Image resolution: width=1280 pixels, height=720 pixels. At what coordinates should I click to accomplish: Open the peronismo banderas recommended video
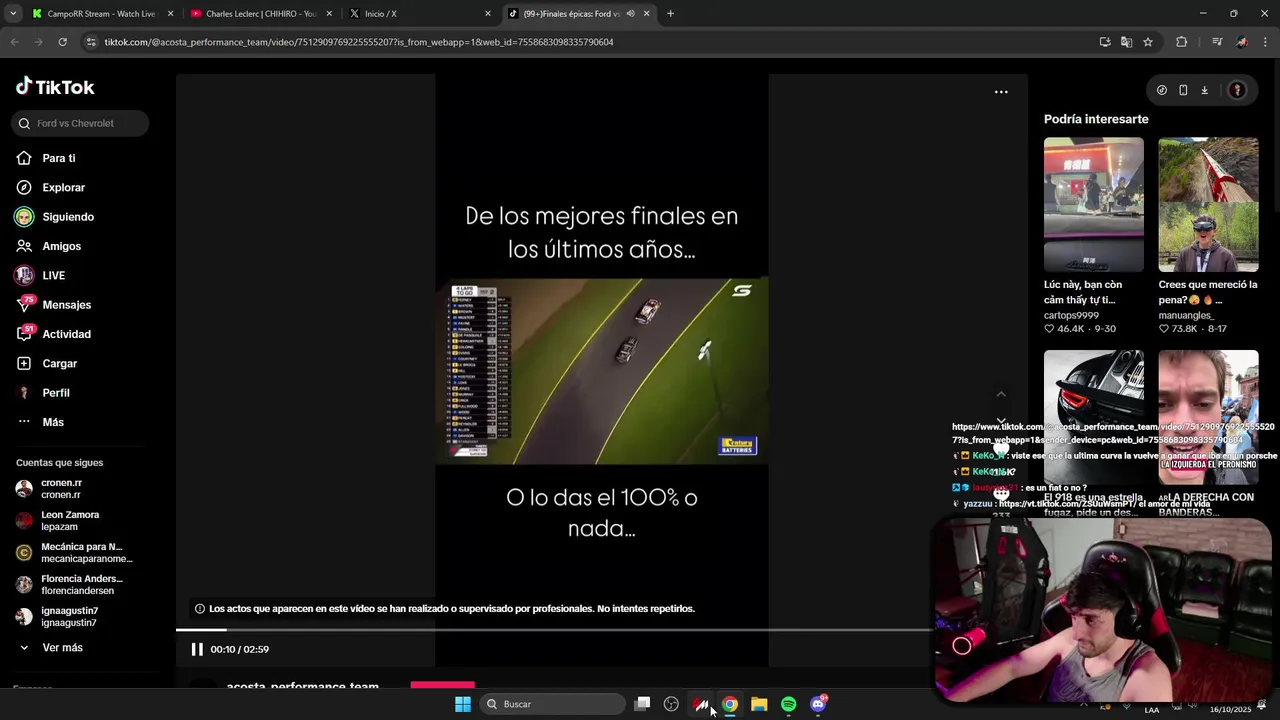click(1208, 417)
